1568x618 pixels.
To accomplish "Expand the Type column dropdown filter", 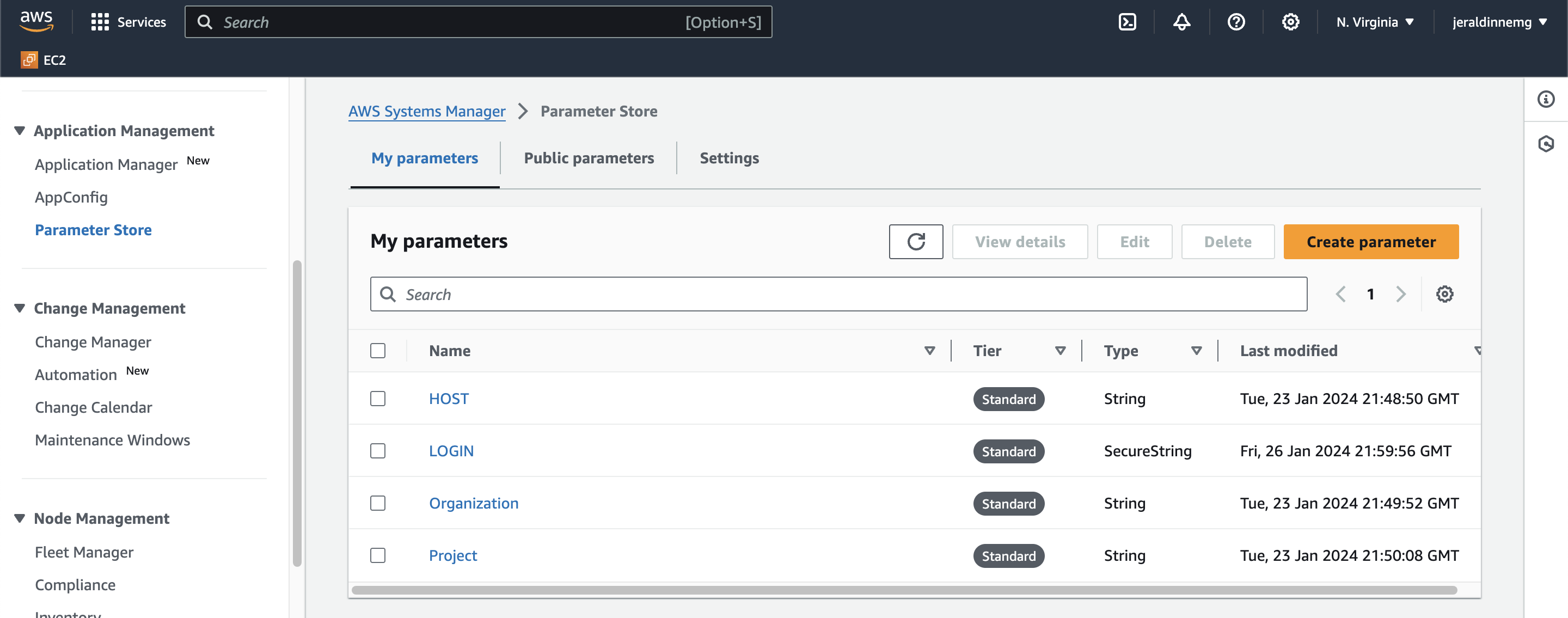I will 1196,350.
